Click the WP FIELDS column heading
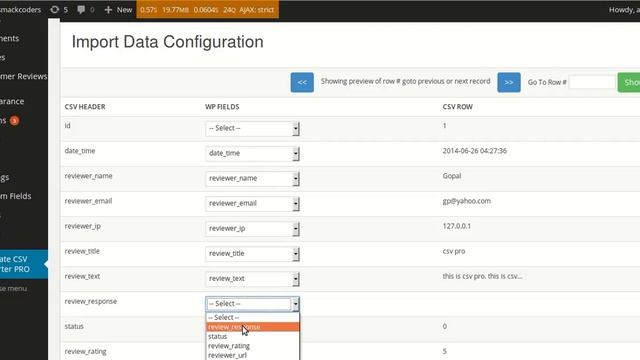 [222, 107]
